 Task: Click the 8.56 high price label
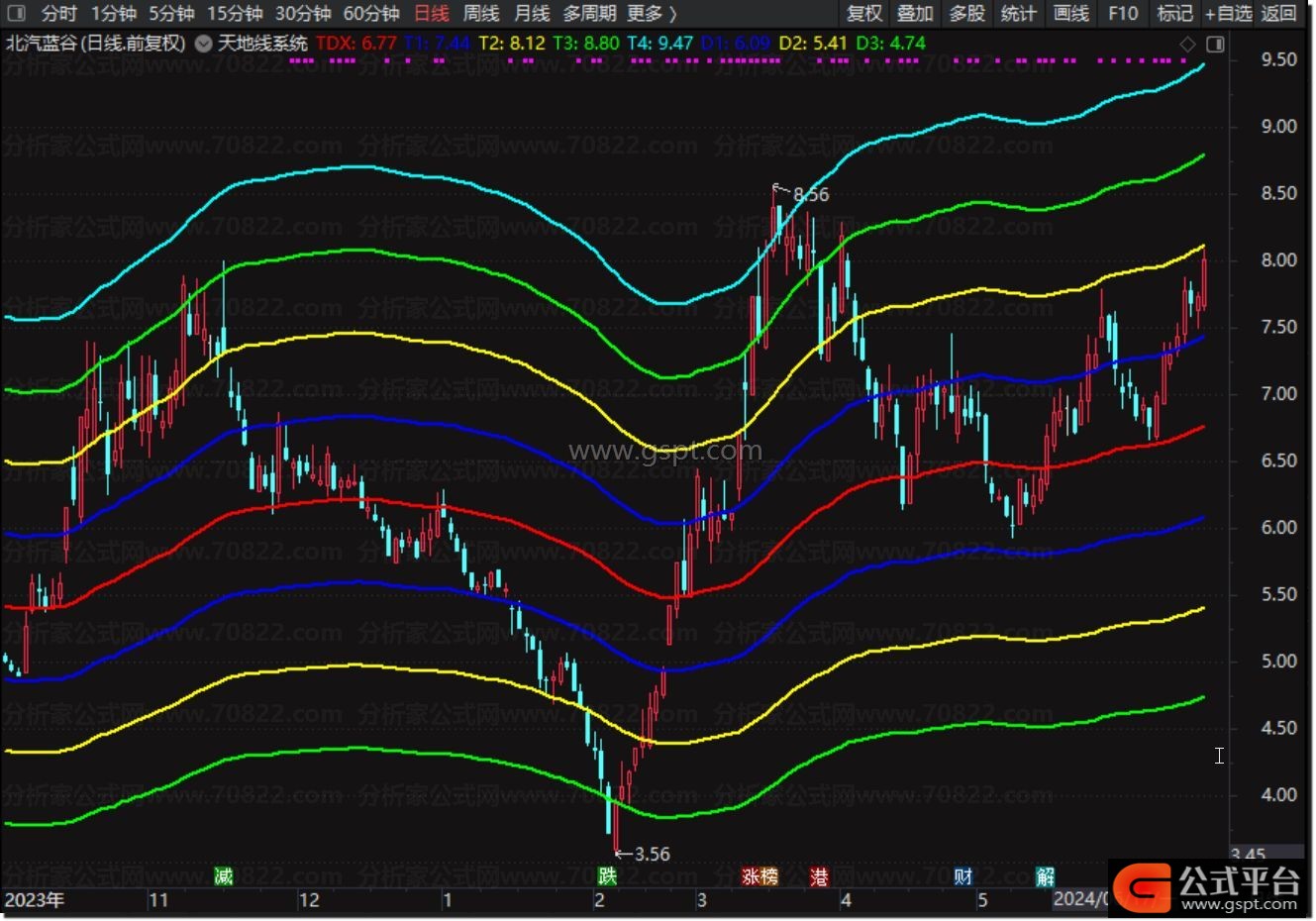[811, 195]
